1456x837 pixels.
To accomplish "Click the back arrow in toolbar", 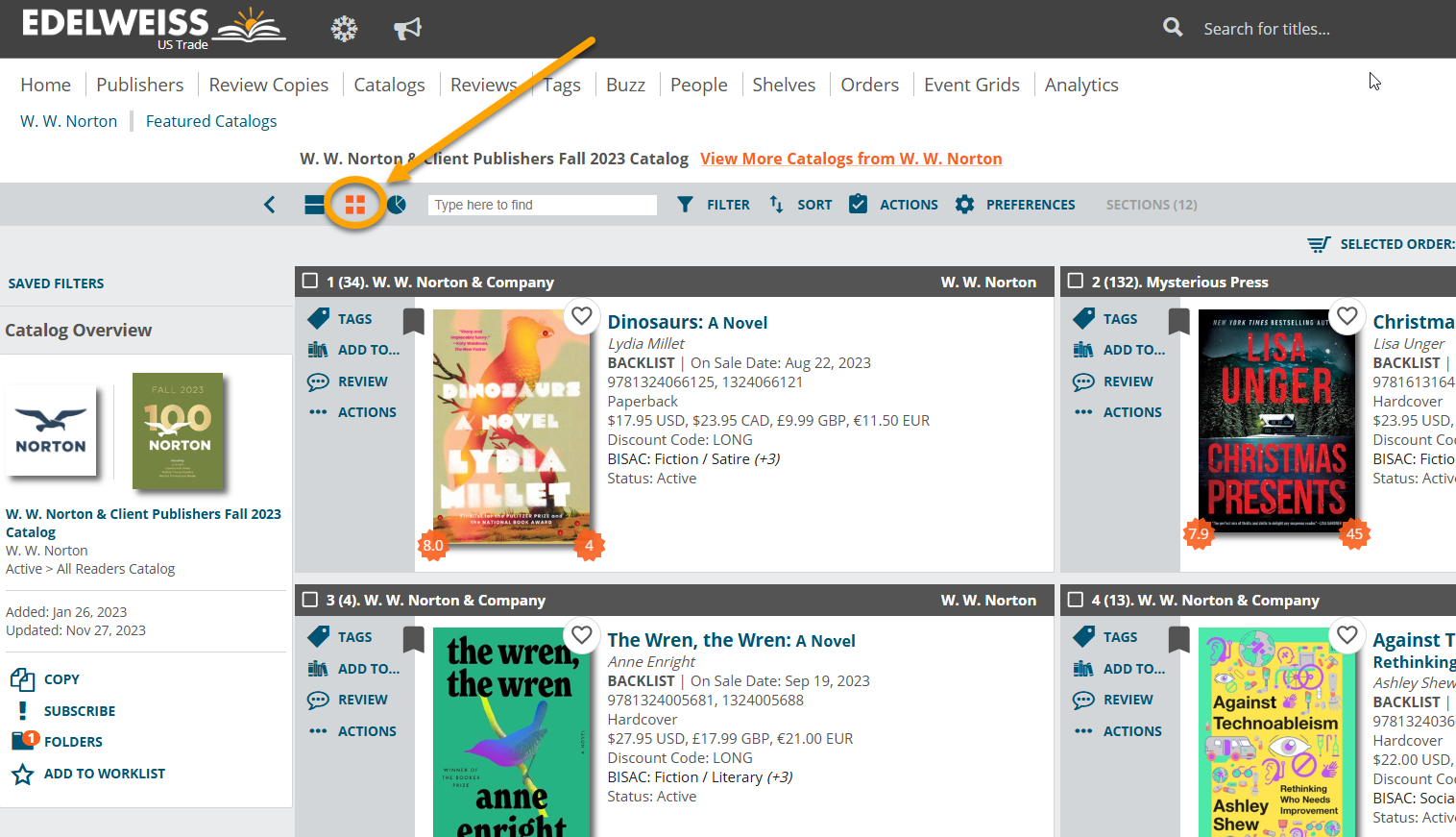I will coord(270,205).
